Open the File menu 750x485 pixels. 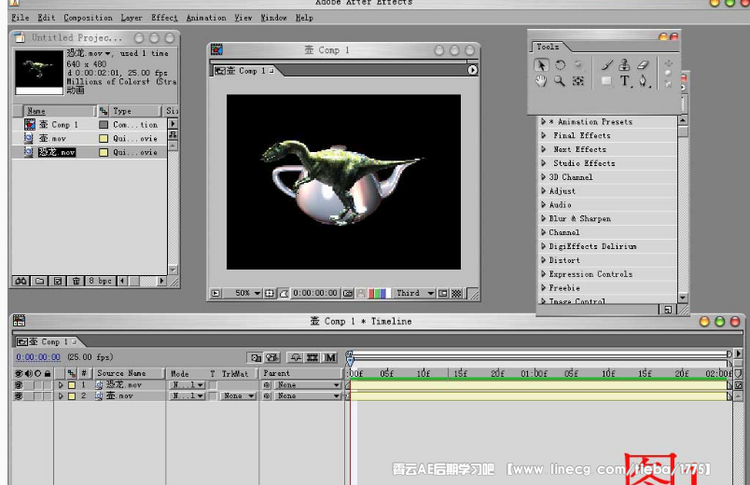(20, 18)
